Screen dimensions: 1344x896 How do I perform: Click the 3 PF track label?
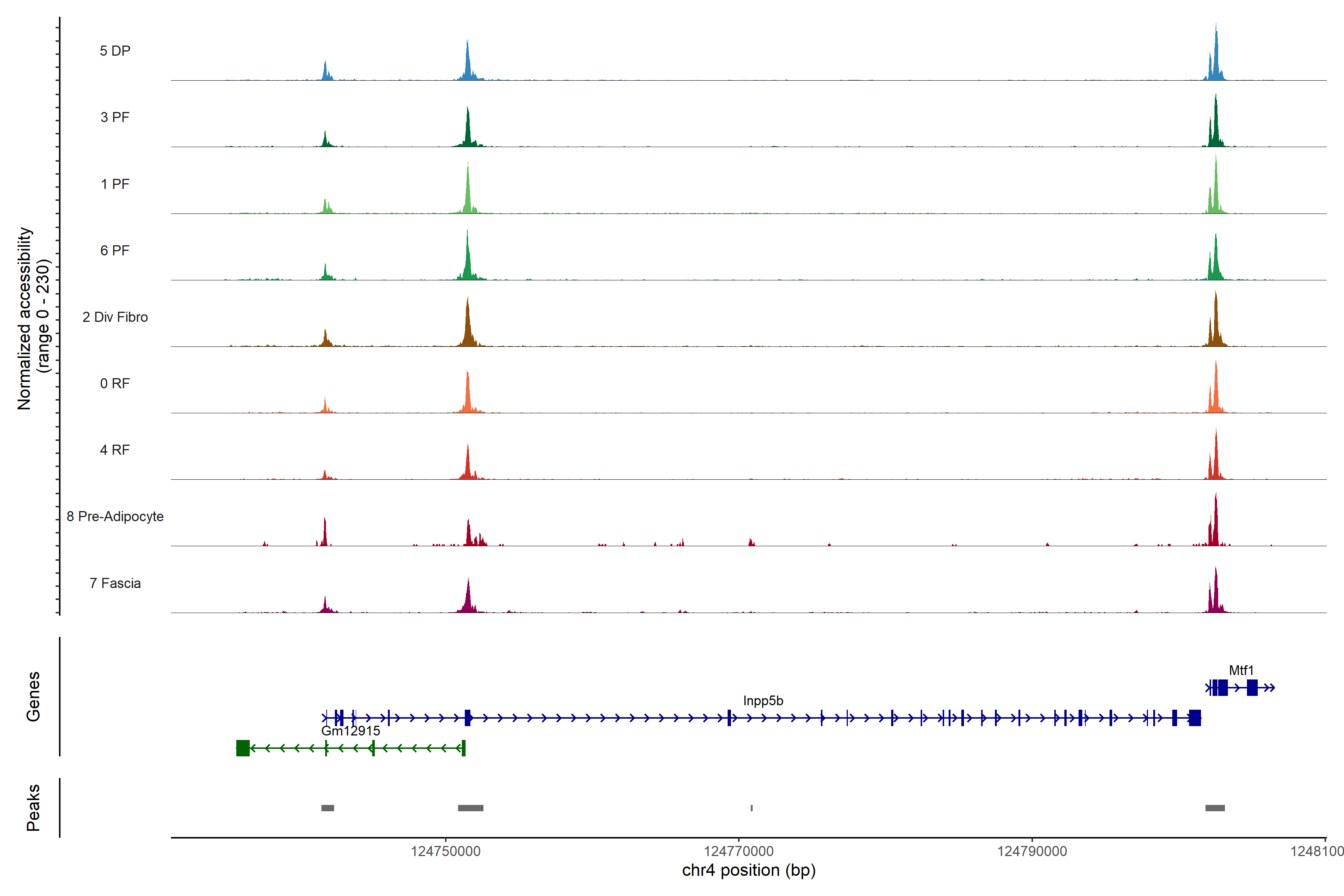pyautogui.click(x=115, y=117)
